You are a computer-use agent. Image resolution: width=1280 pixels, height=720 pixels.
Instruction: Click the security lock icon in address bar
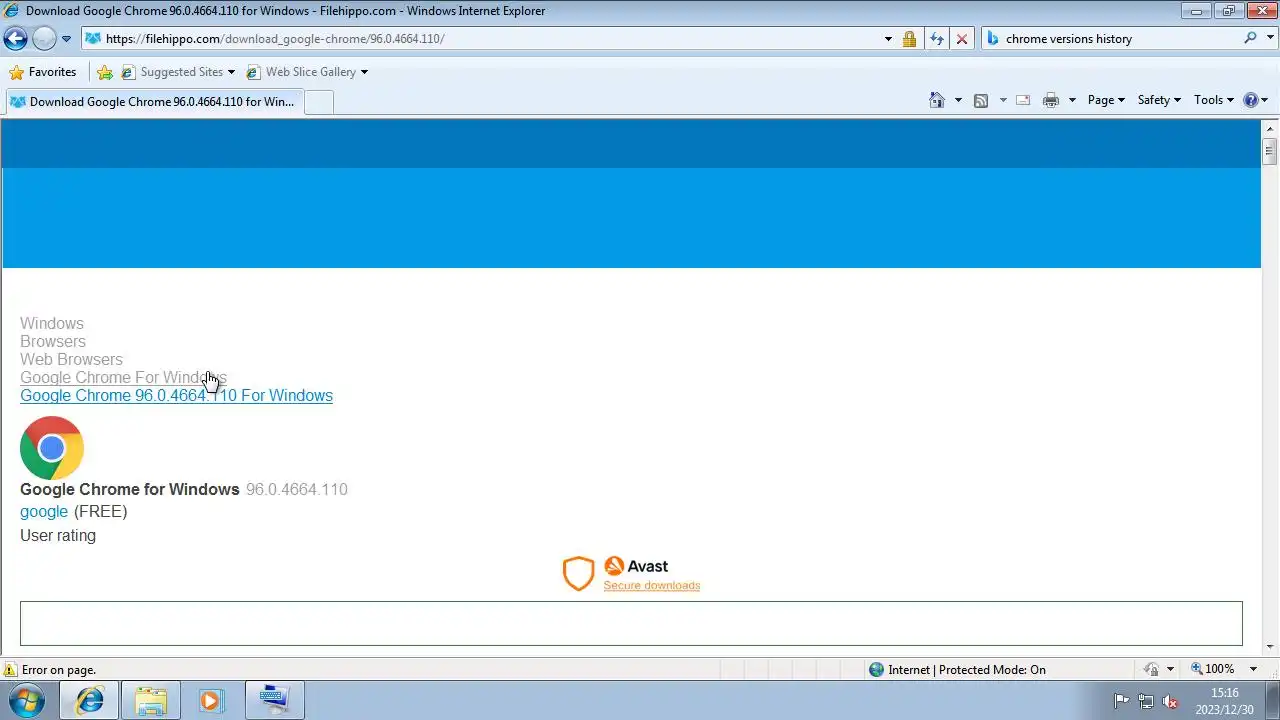pos(909,39)
